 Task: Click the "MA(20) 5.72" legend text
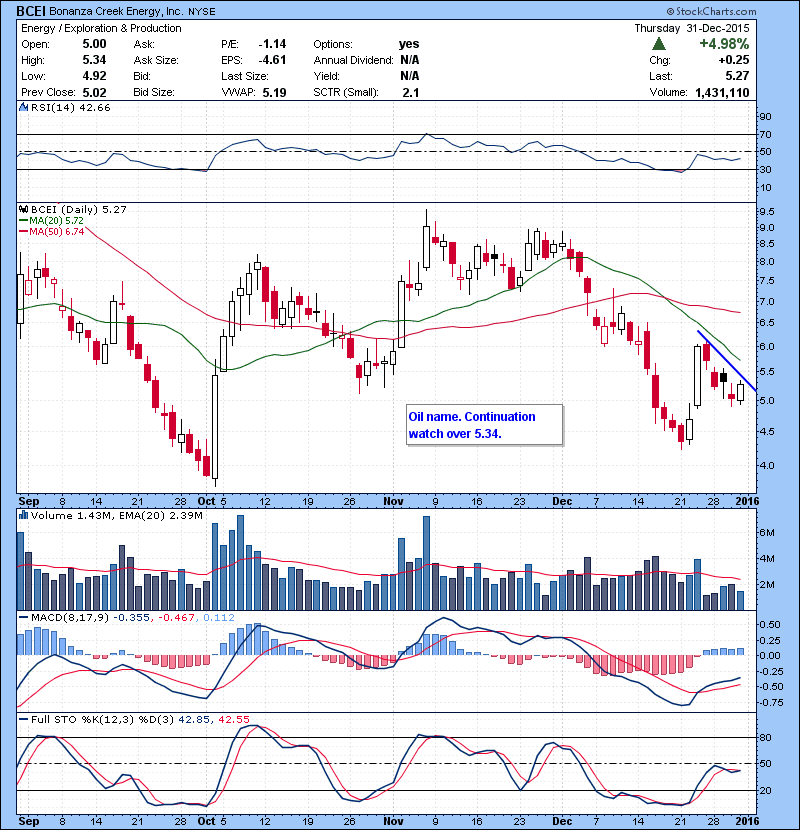point(56,221)
